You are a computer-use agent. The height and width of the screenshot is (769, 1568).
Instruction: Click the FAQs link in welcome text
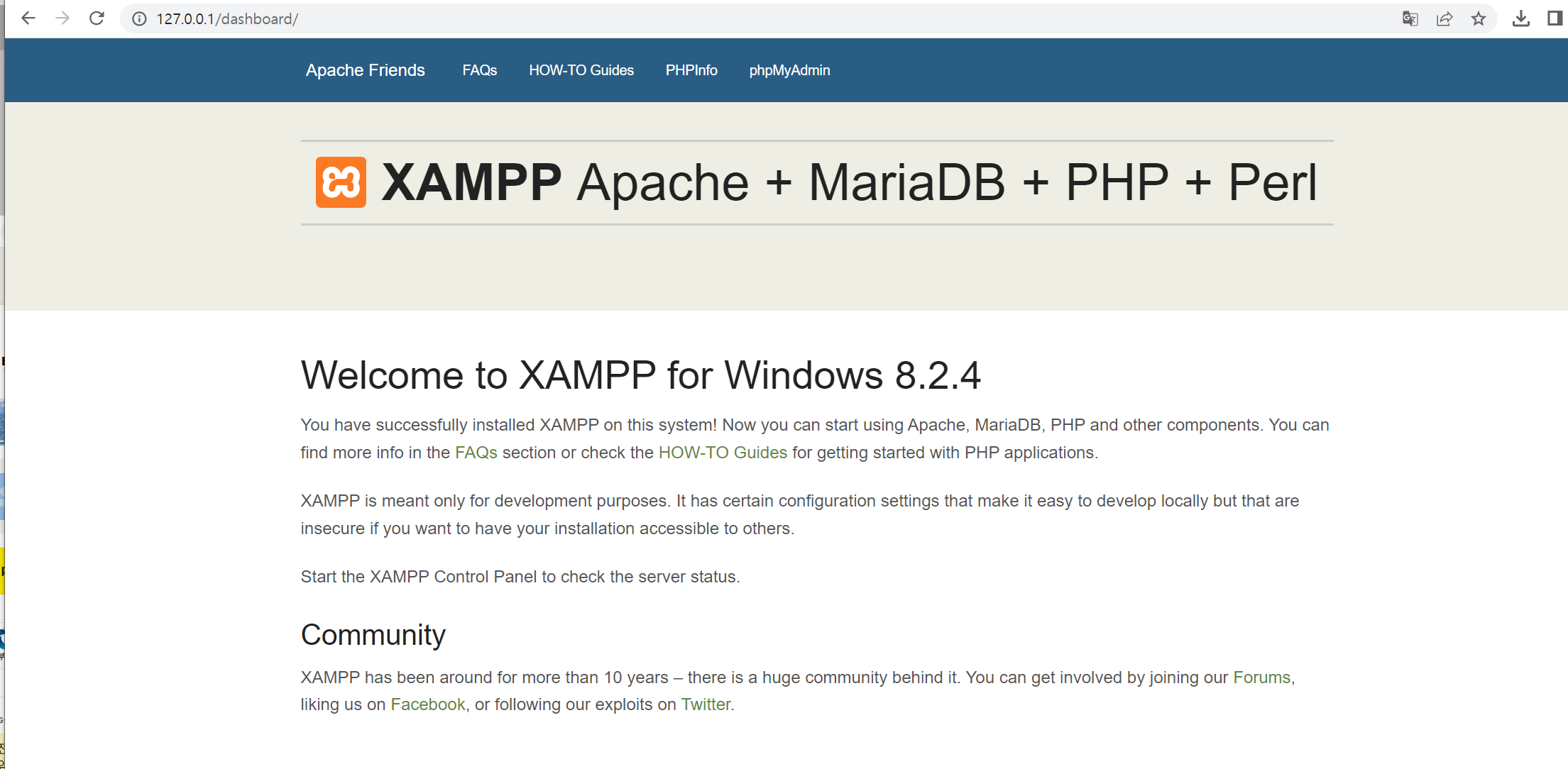point(476,453)
